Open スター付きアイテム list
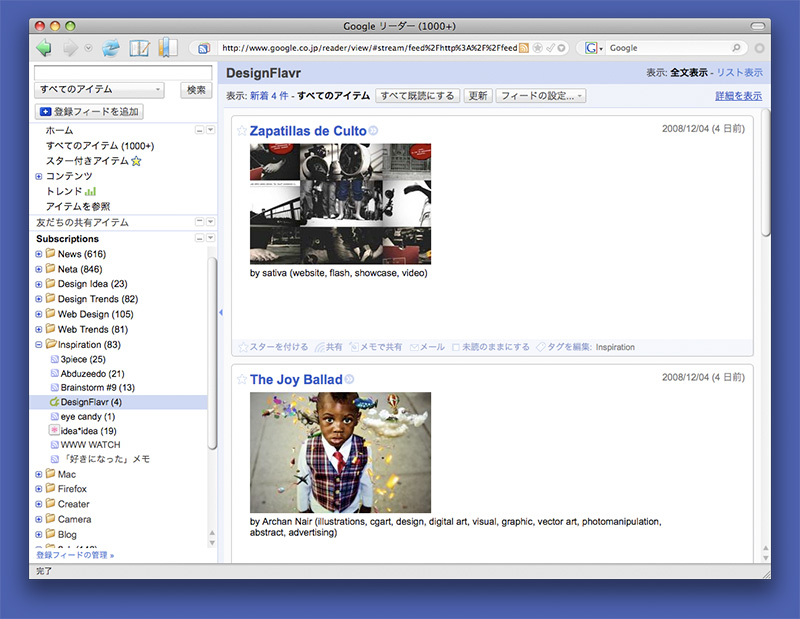This screenshot has height=619, width=800. [x=87, y=161]
